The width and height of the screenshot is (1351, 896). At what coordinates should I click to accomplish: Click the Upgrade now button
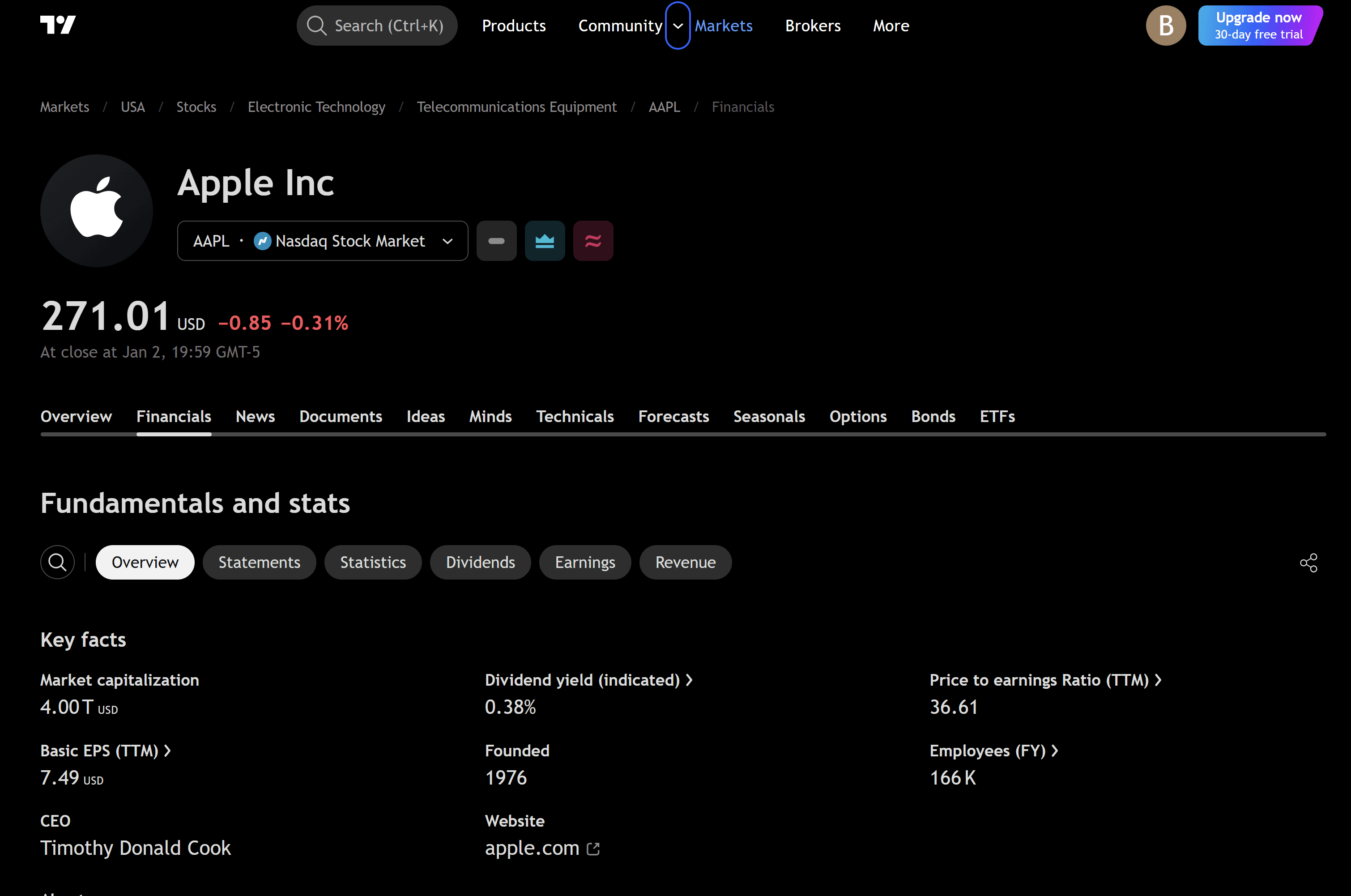(1258, 26)
